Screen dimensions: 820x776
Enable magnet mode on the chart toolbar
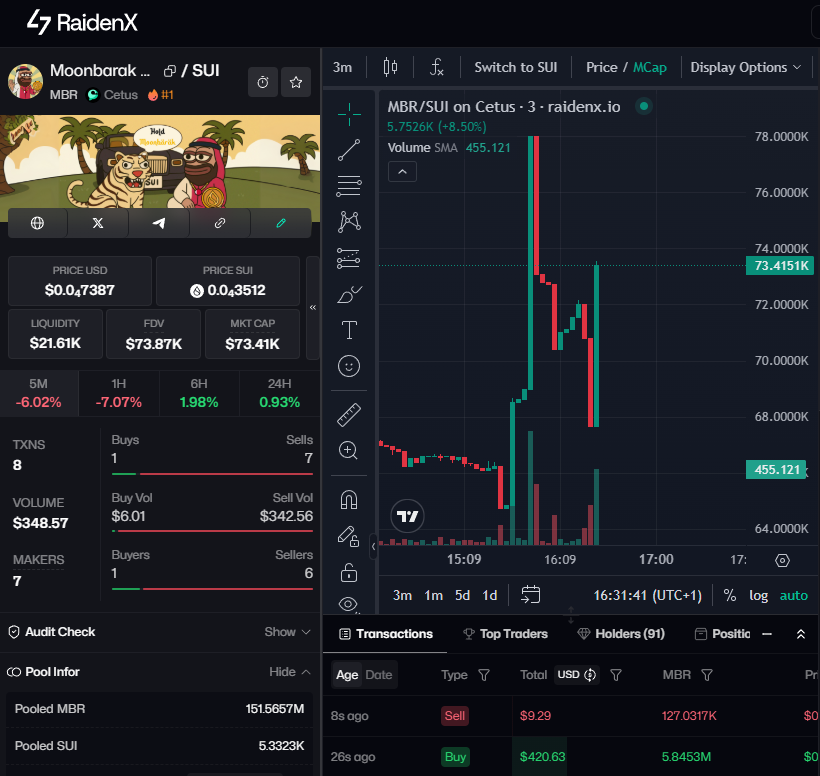348,497
